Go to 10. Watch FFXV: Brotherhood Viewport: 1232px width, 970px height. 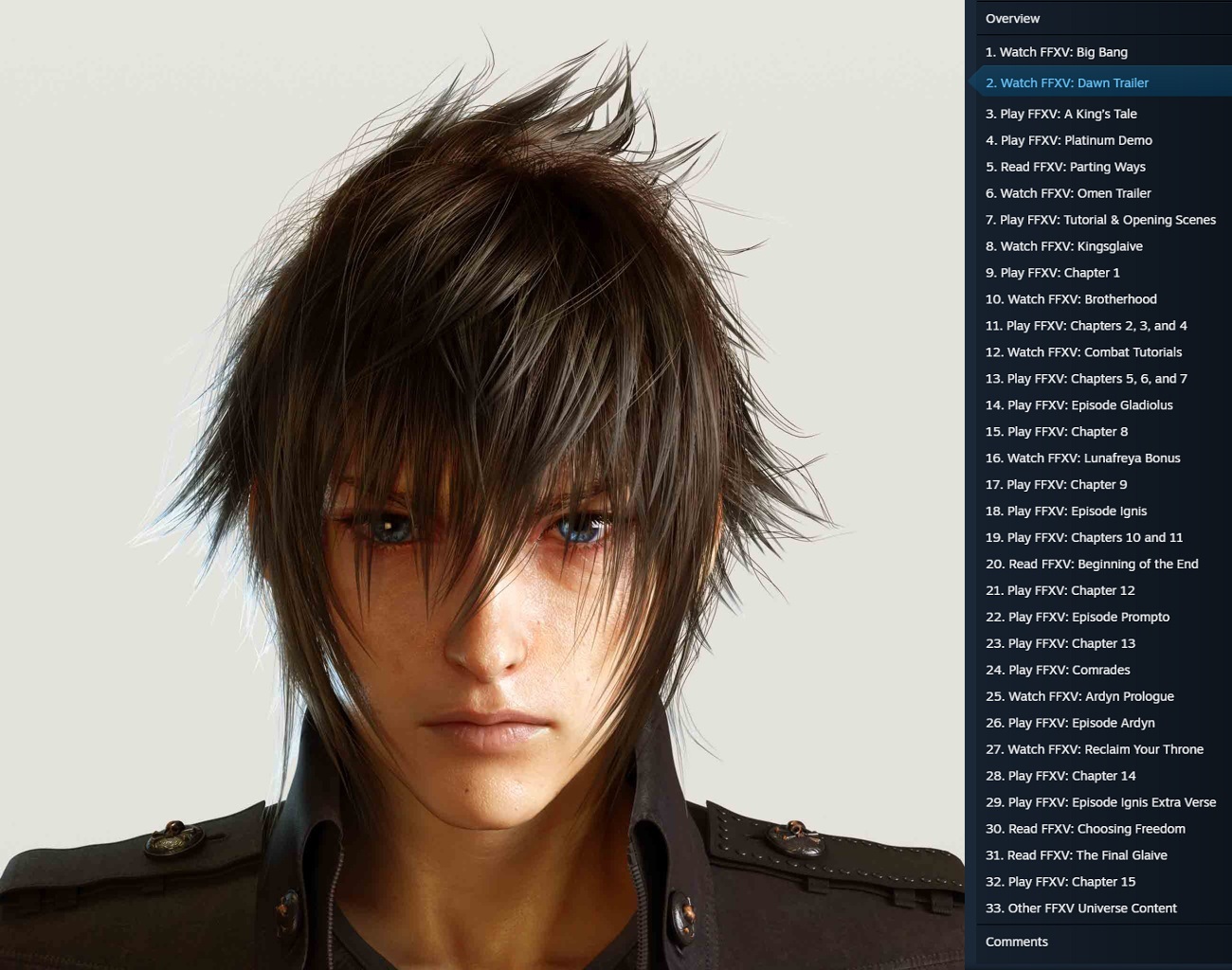(x=1071, y=299)
